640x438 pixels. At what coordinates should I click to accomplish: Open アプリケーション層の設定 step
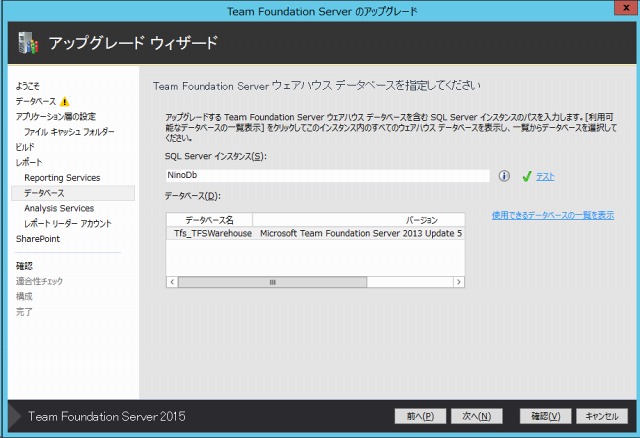56,116
